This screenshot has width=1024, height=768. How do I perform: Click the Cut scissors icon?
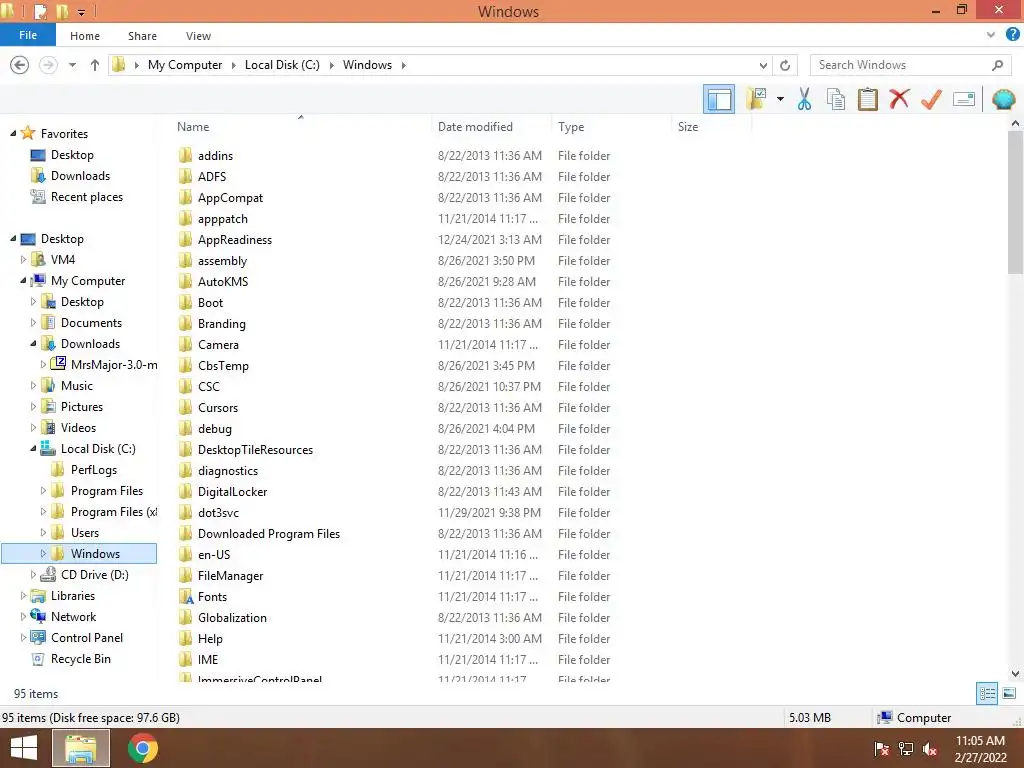tap(804, 99)
